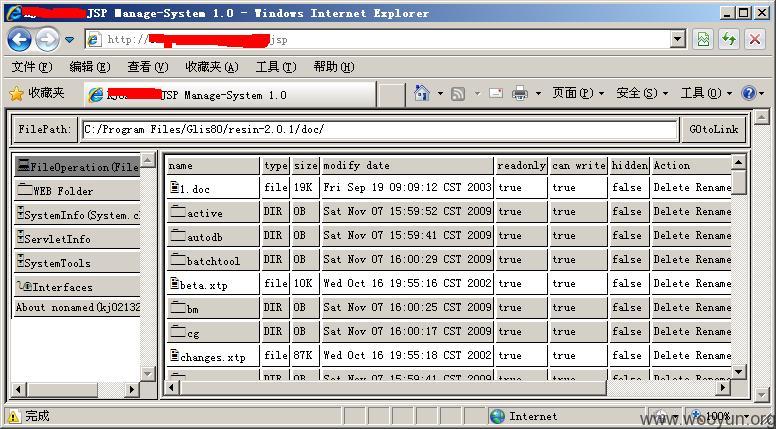Open the 工具(T) menu
Screen dimensions: 776x429
[x=276, y=67]
